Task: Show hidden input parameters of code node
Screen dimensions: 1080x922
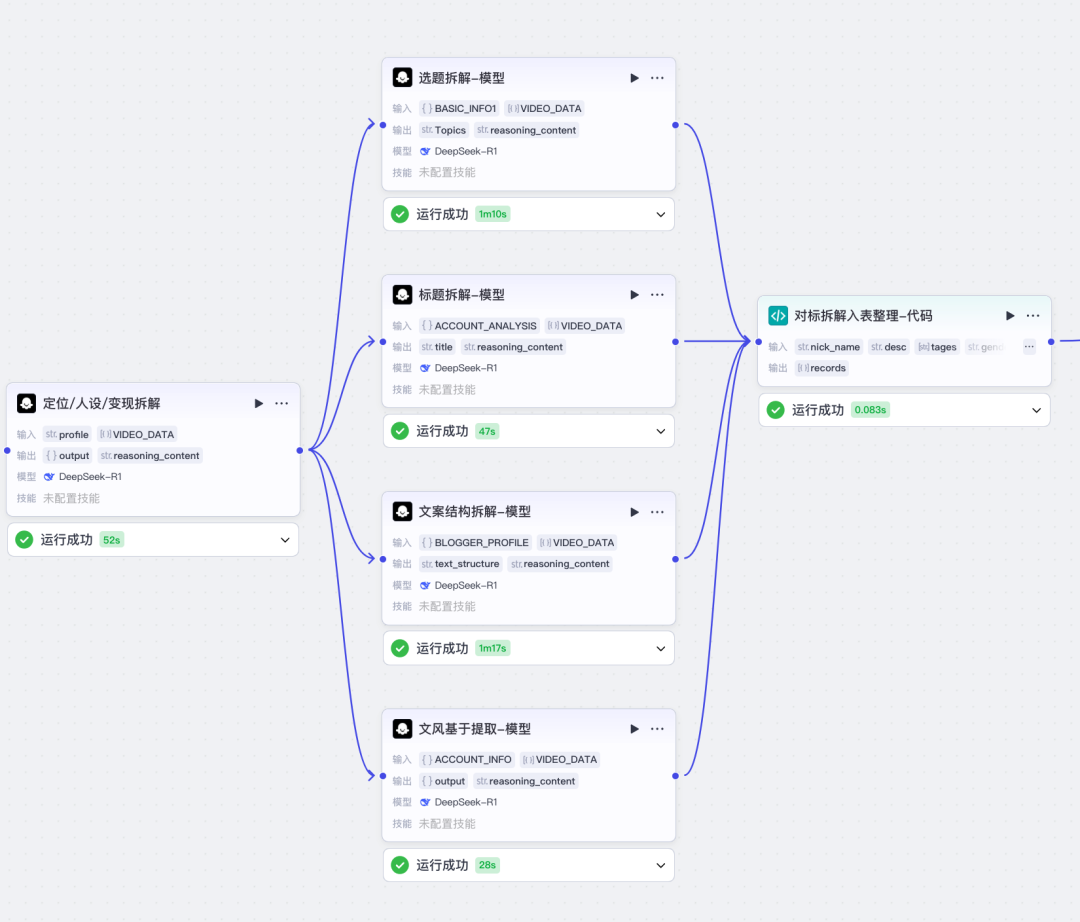Action: (1029, 347)
